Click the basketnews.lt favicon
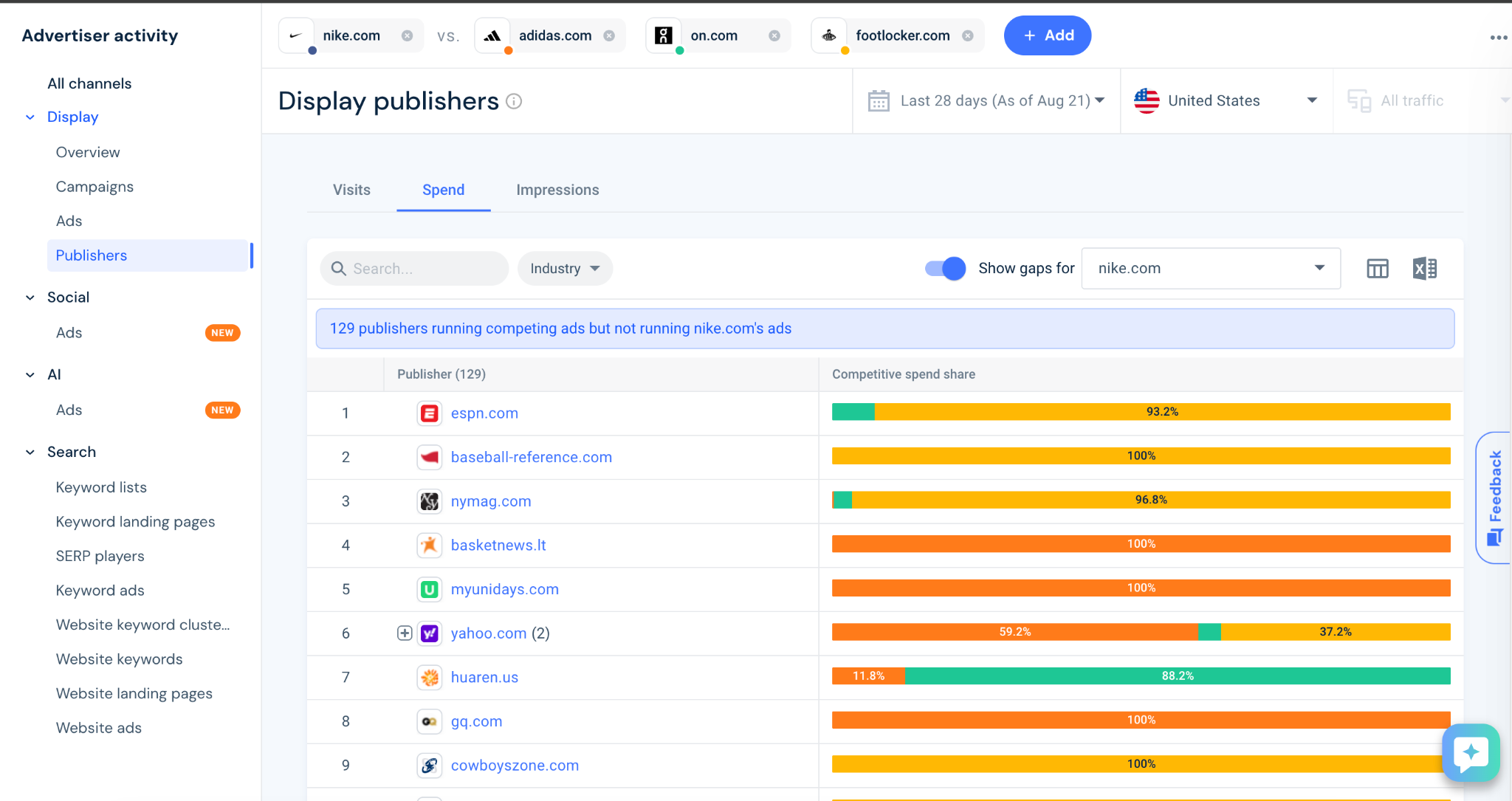Image resolution: width=1512 pixels, height=801 pixels. click(x=430, y=546)
